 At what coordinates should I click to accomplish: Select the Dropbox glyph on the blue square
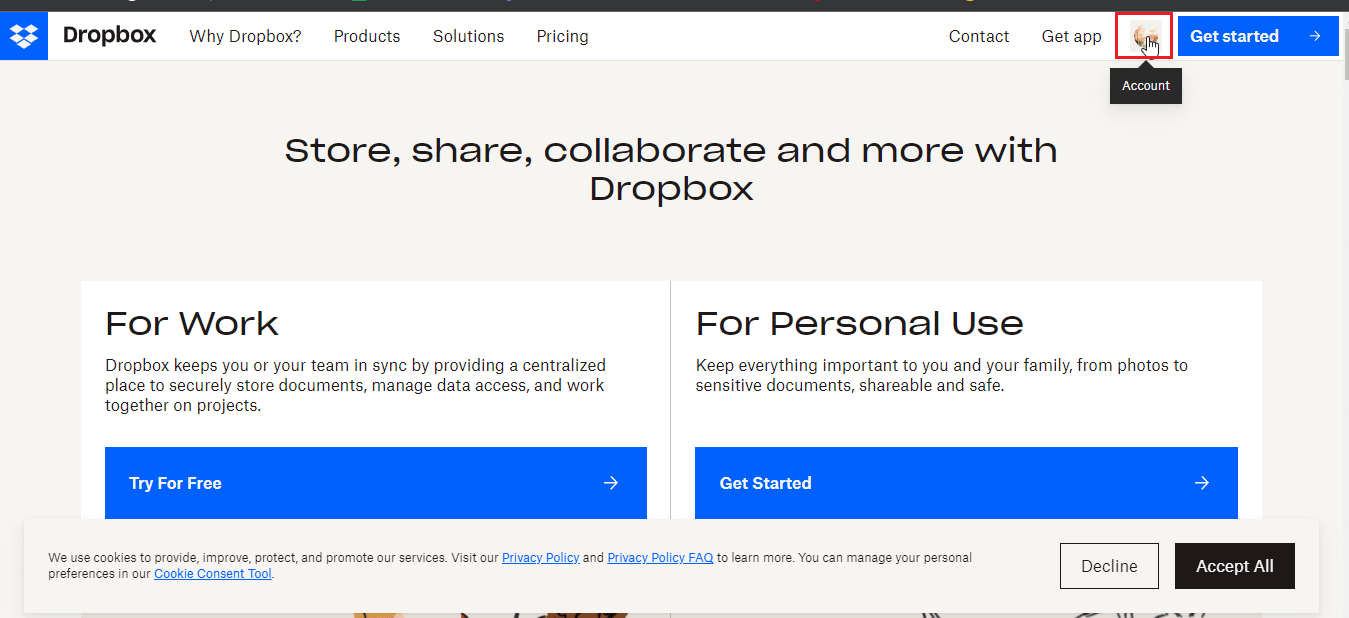pyautogui.click(x=23, y=35)
